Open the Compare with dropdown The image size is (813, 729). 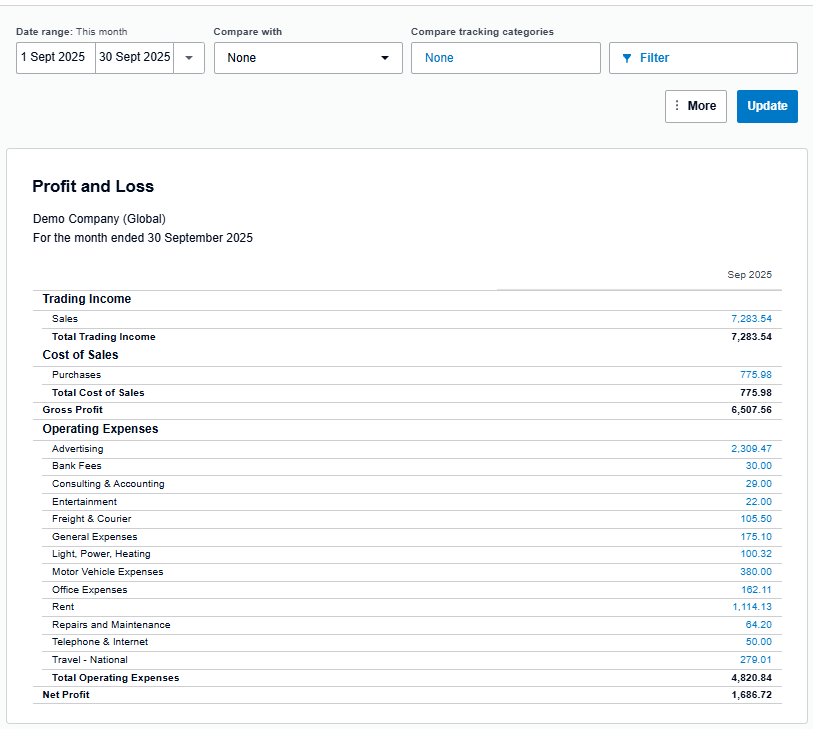[x=307, y=58]
